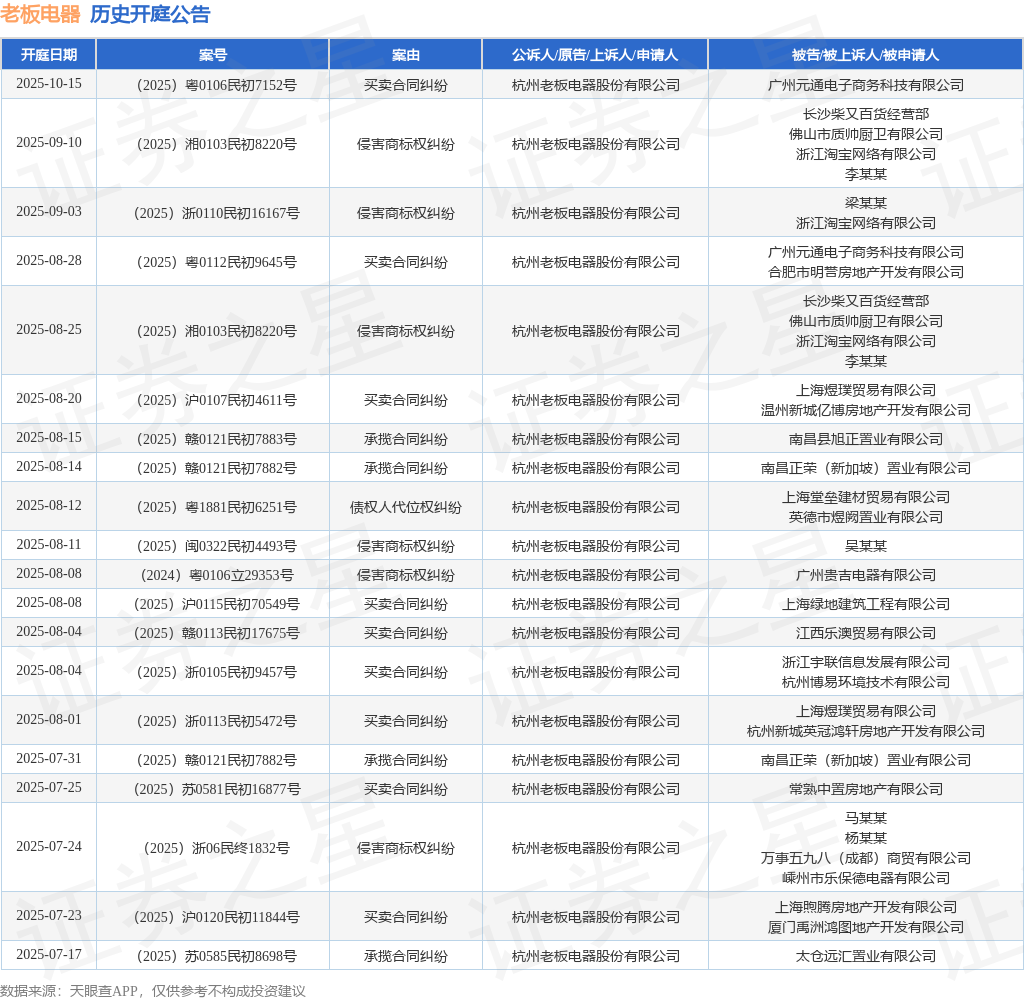The width and height of the screenshot is (1024, 1000).
Task: Select the date 2025-08-25
Action: pyautogui.click(x=49, y=330)
